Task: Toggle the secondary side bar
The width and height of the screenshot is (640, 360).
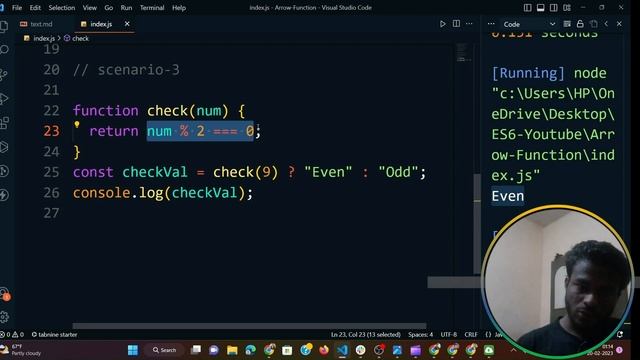Action: click(554, 8)
